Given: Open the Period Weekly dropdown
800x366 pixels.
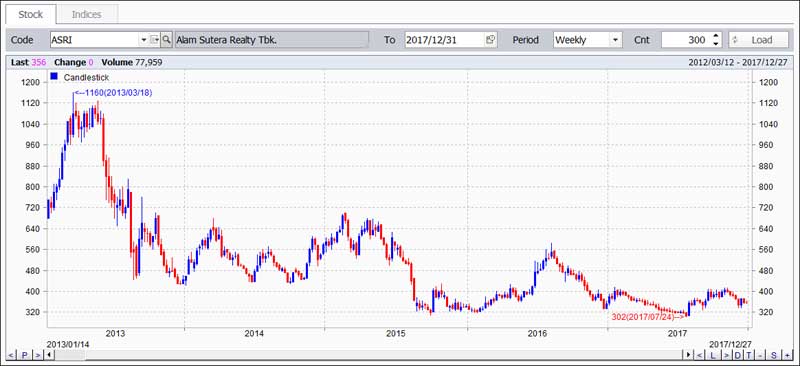Looking at the screenshot, I should 615,40.
